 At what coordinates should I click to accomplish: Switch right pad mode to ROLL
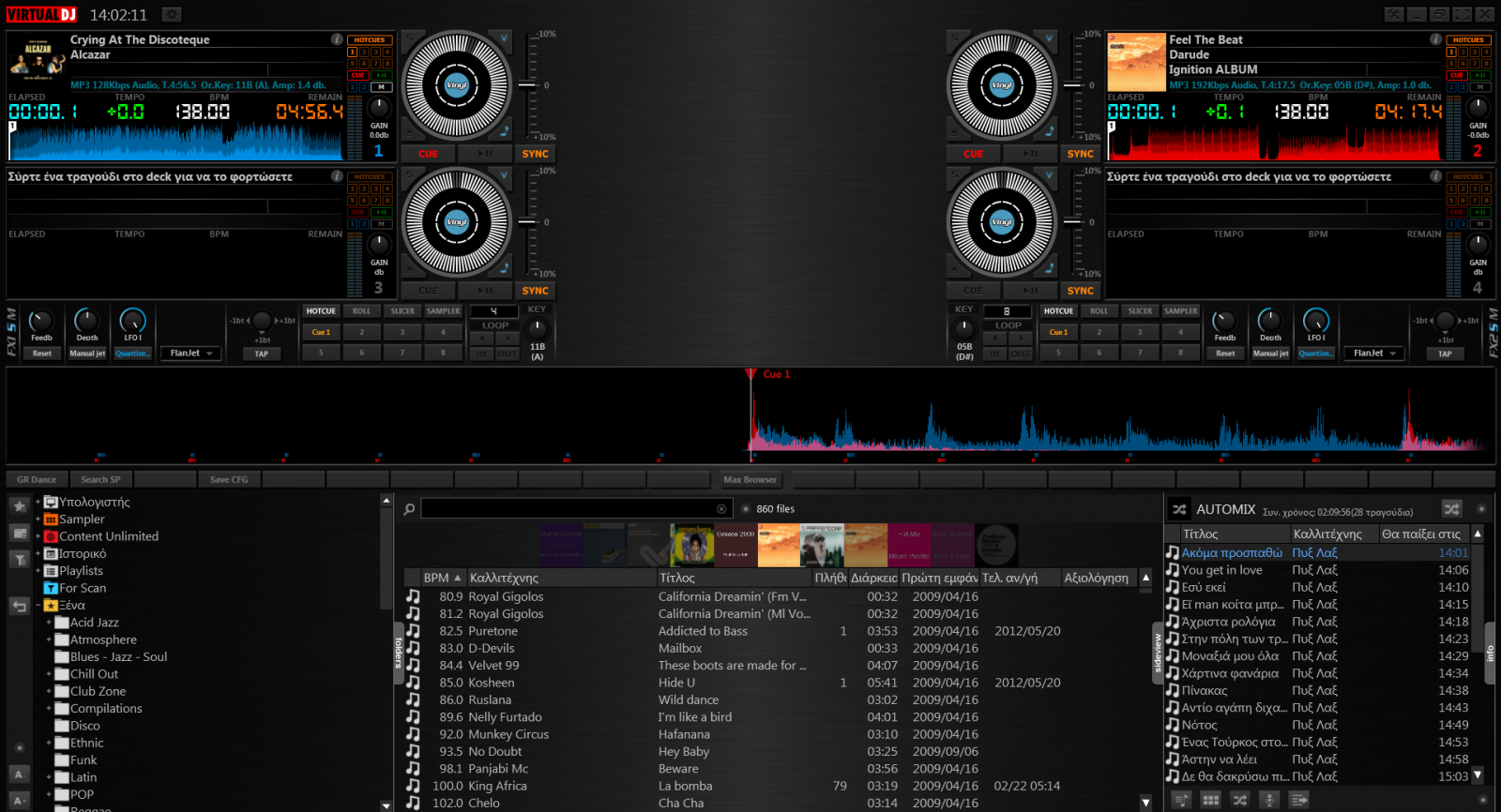click(x=1099, y=311)
